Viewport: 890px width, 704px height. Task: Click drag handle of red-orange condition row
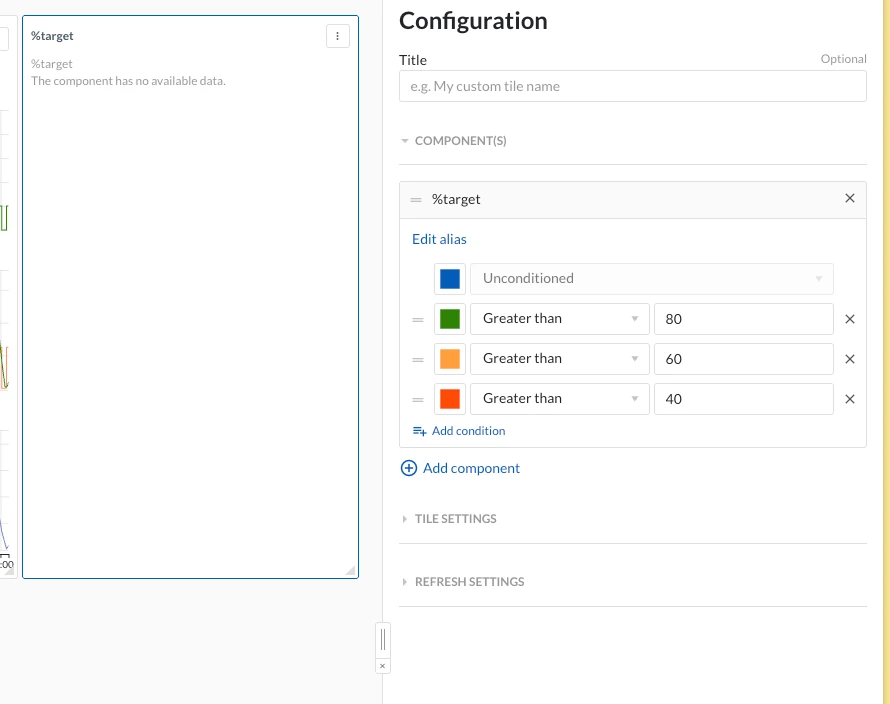[x=418, y=399]
